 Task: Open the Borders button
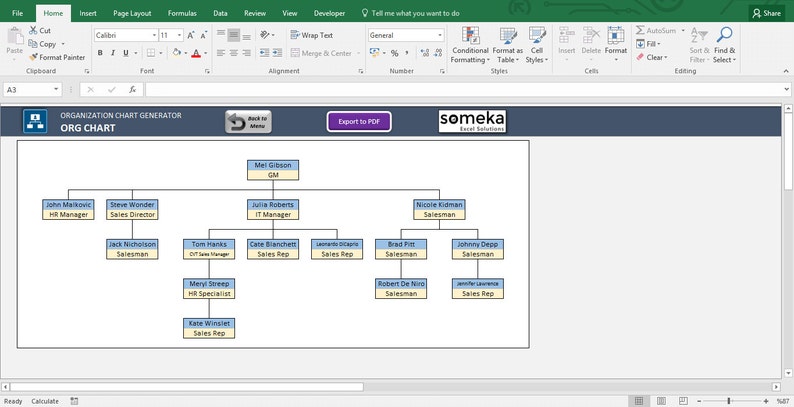click(151, 53)
